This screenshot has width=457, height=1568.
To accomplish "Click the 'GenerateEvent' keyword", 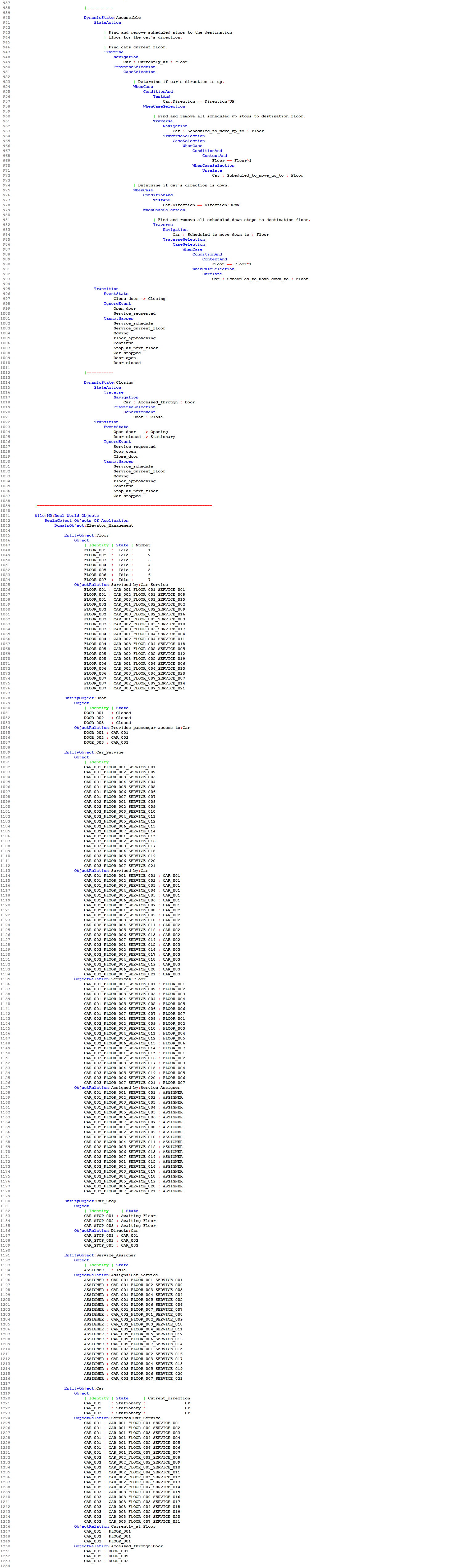I will tap(140, 412).
